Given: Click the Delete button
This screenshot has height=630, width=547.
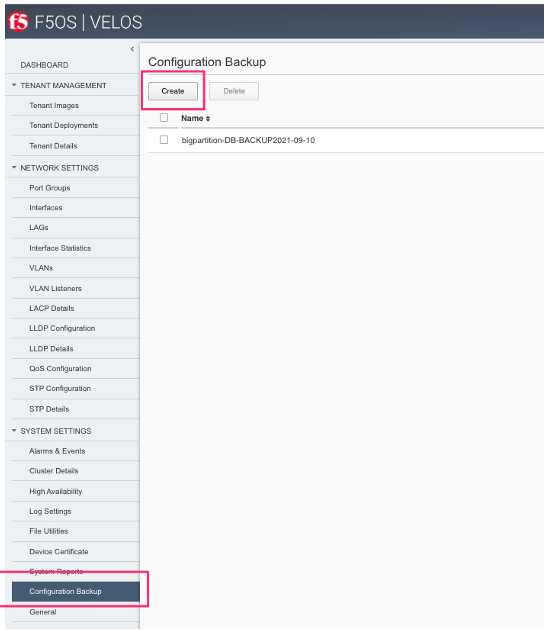Looking at the screenshot, I should tap(234, 91).
